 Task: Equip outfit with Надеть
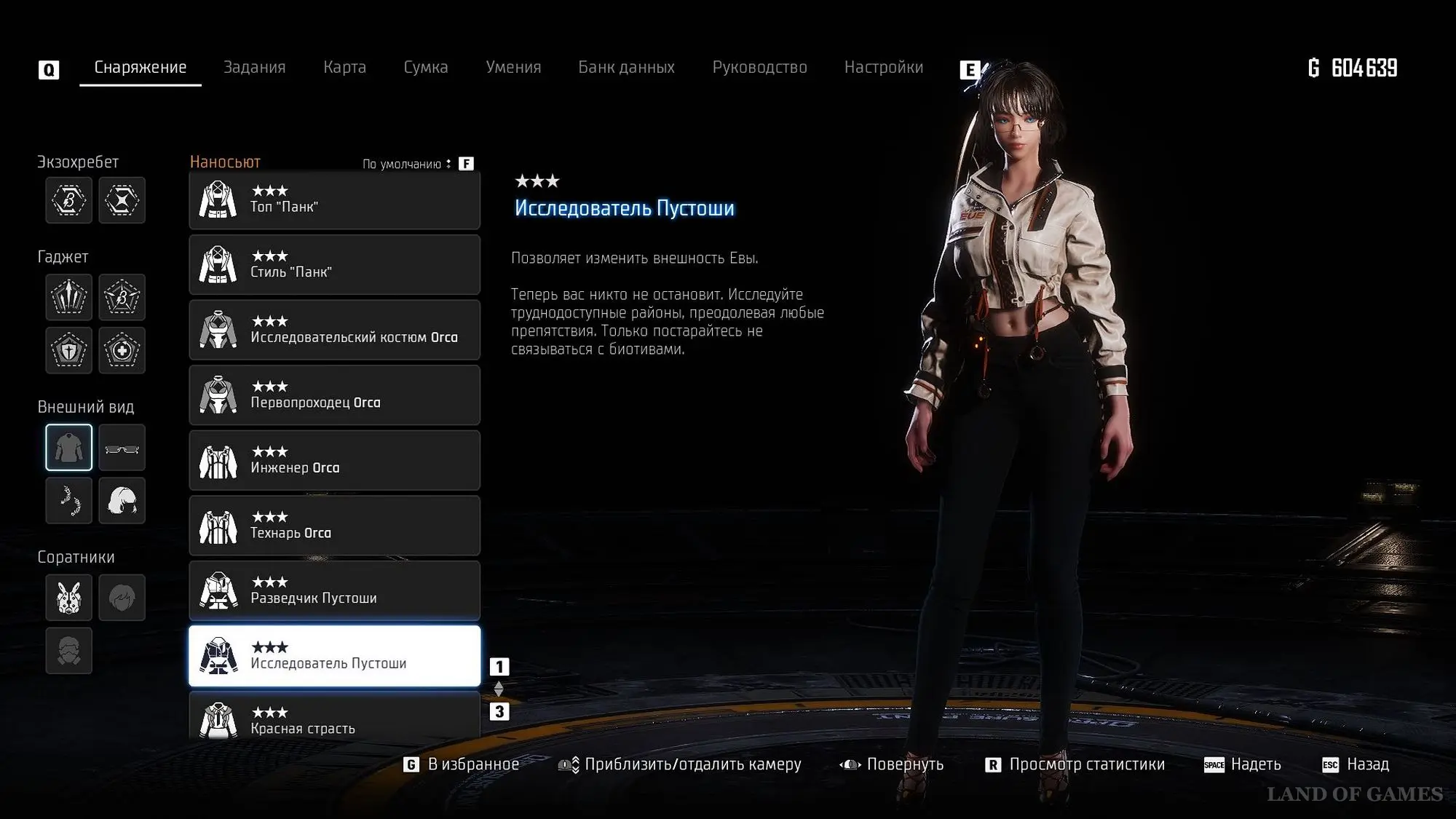(x=1256, y=764)
